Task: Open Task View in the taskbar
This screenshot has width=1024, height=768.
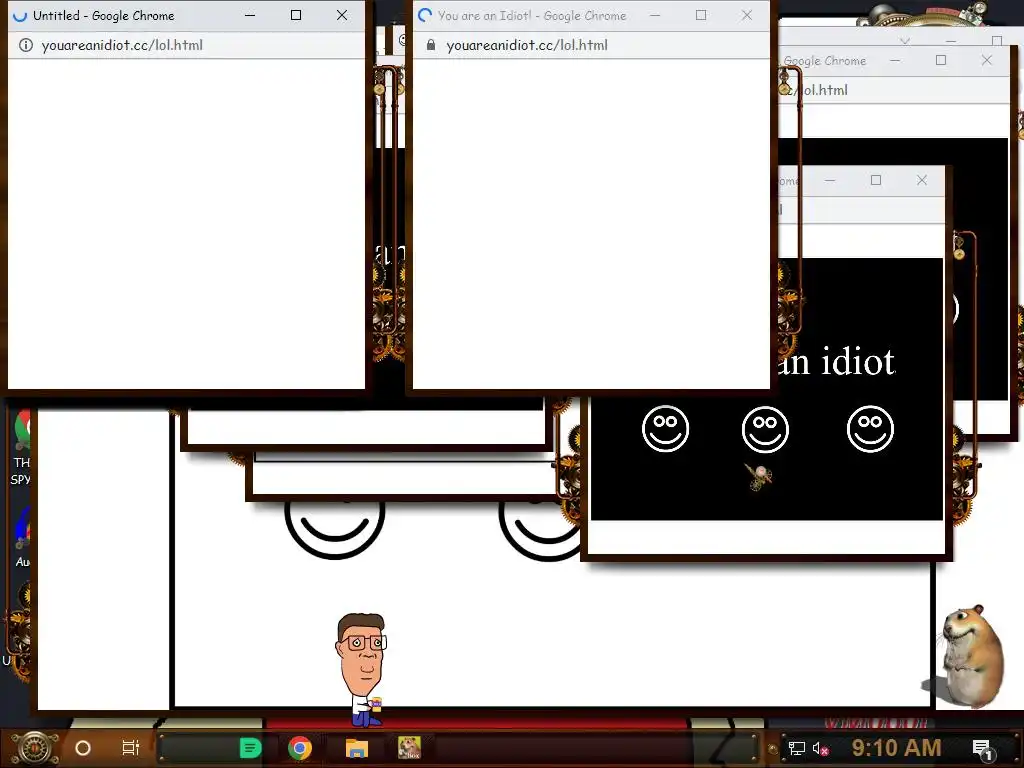Action: (131, 748)
